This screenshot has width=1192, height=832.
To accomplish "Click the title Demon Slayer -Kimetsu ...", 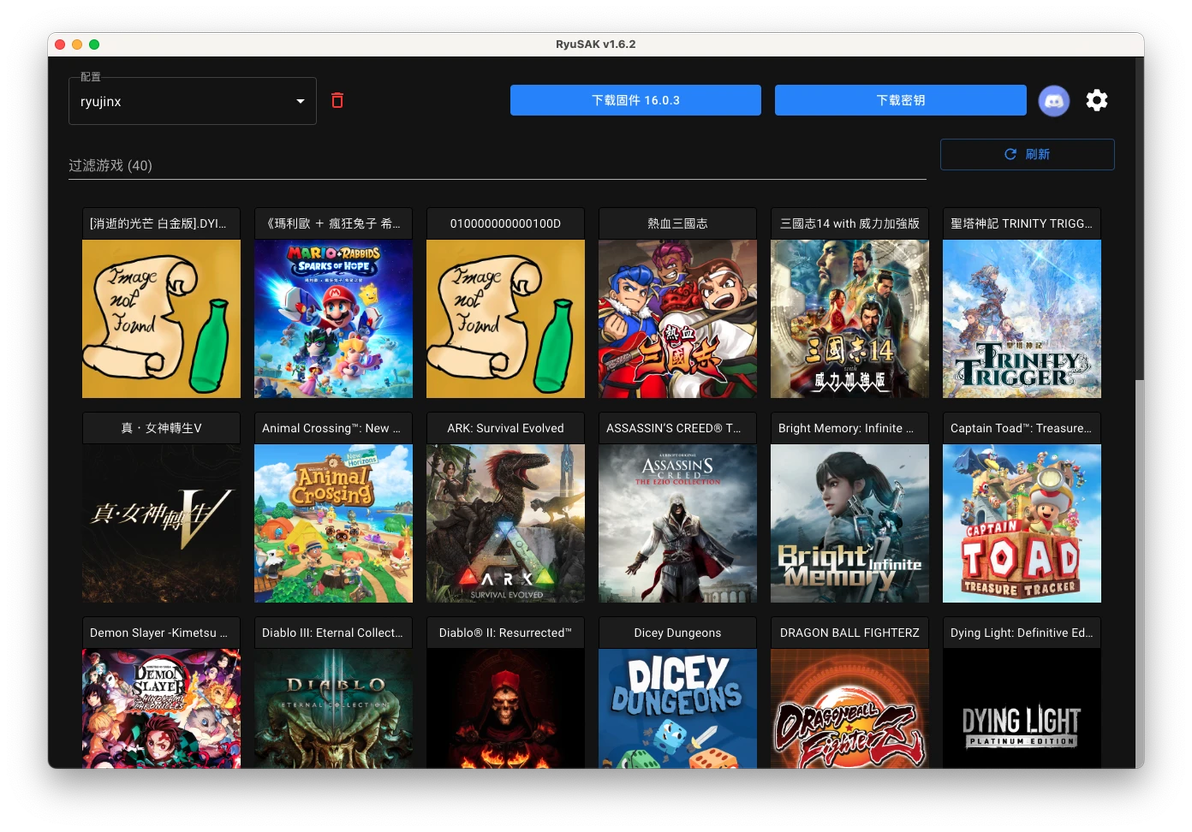I will point(158,633).
